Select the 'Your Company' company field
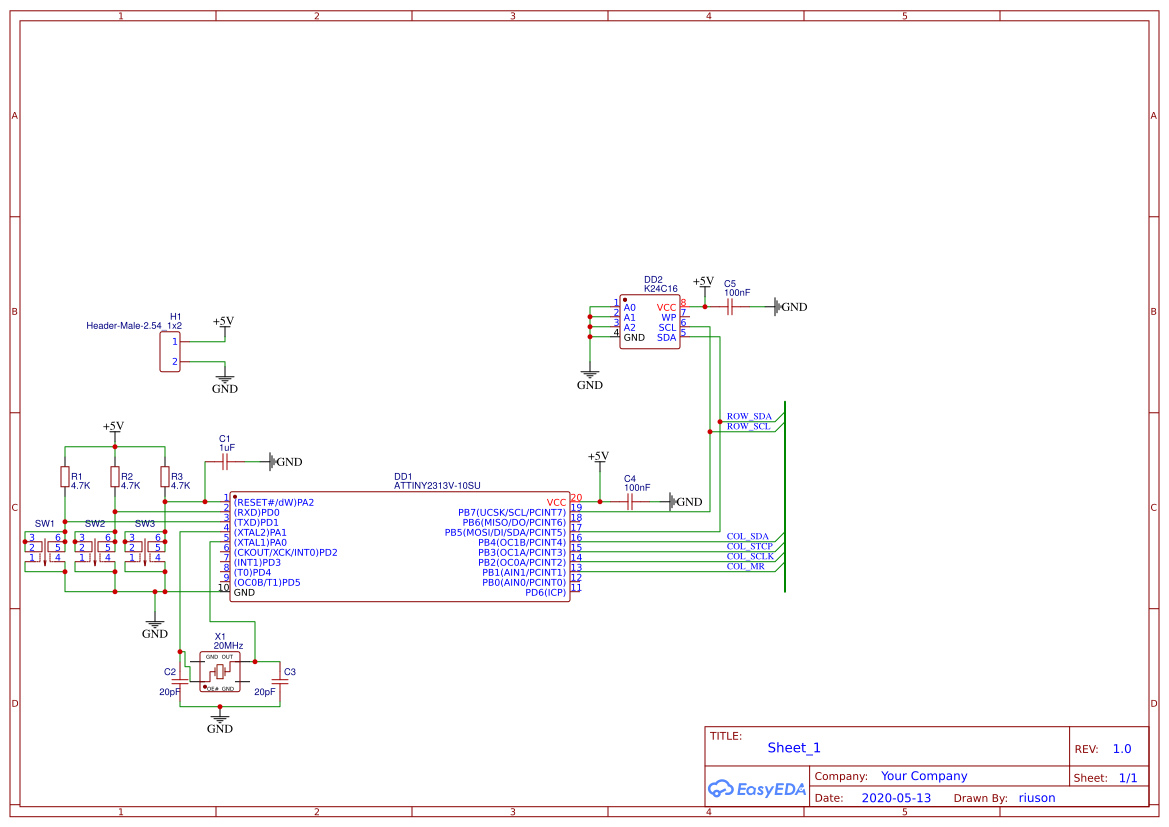This screenshot has height=827, width=1169. 923,776
